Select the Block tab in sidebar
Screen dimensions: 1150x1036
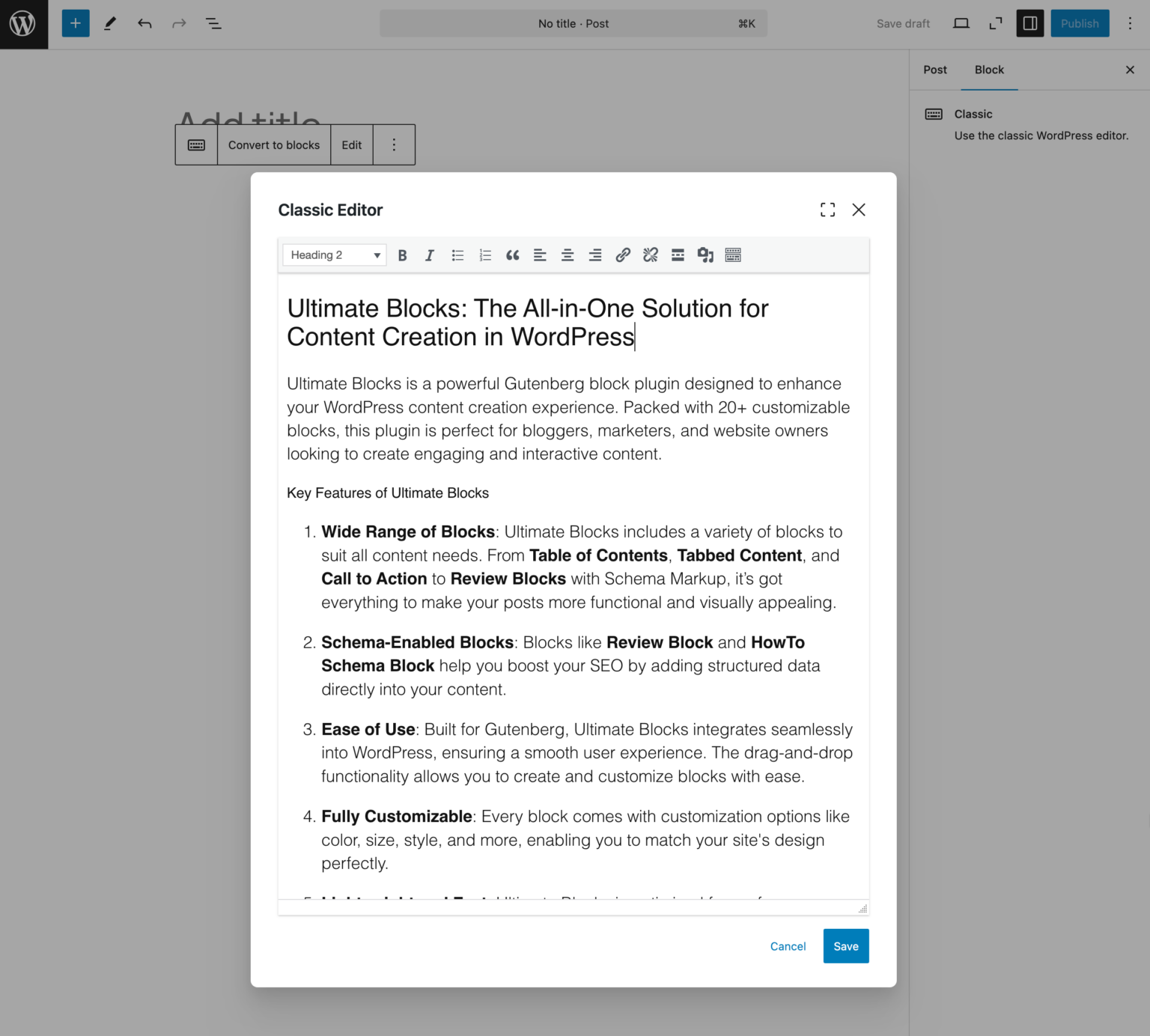(x=989, y=70)
